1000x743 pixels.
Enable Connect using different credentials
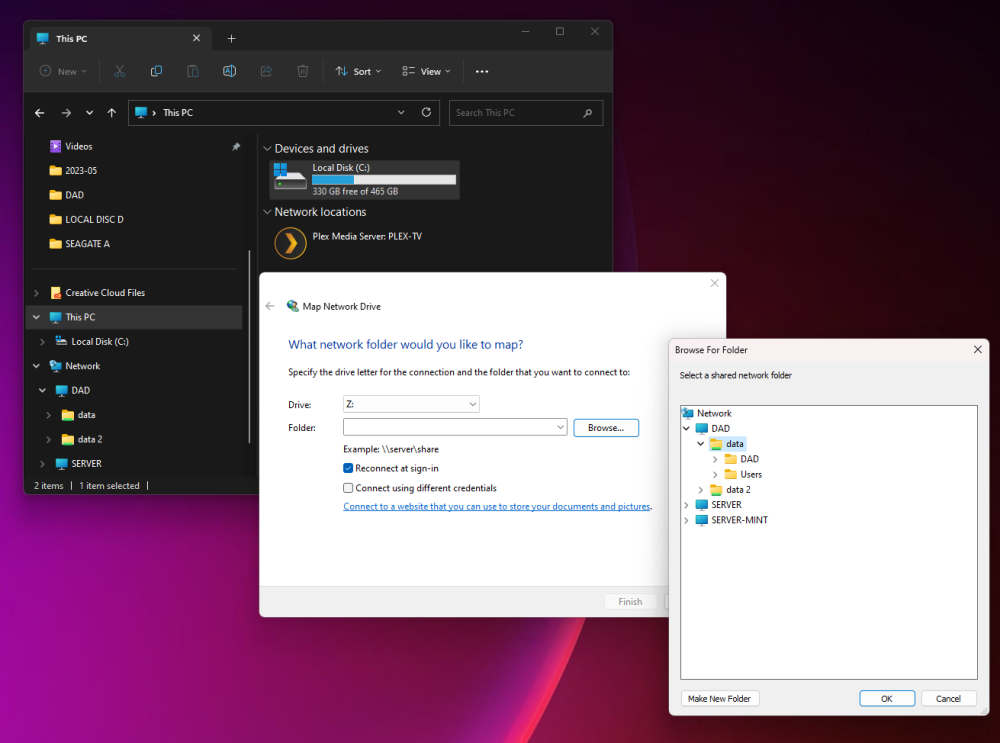click(348, 488)
